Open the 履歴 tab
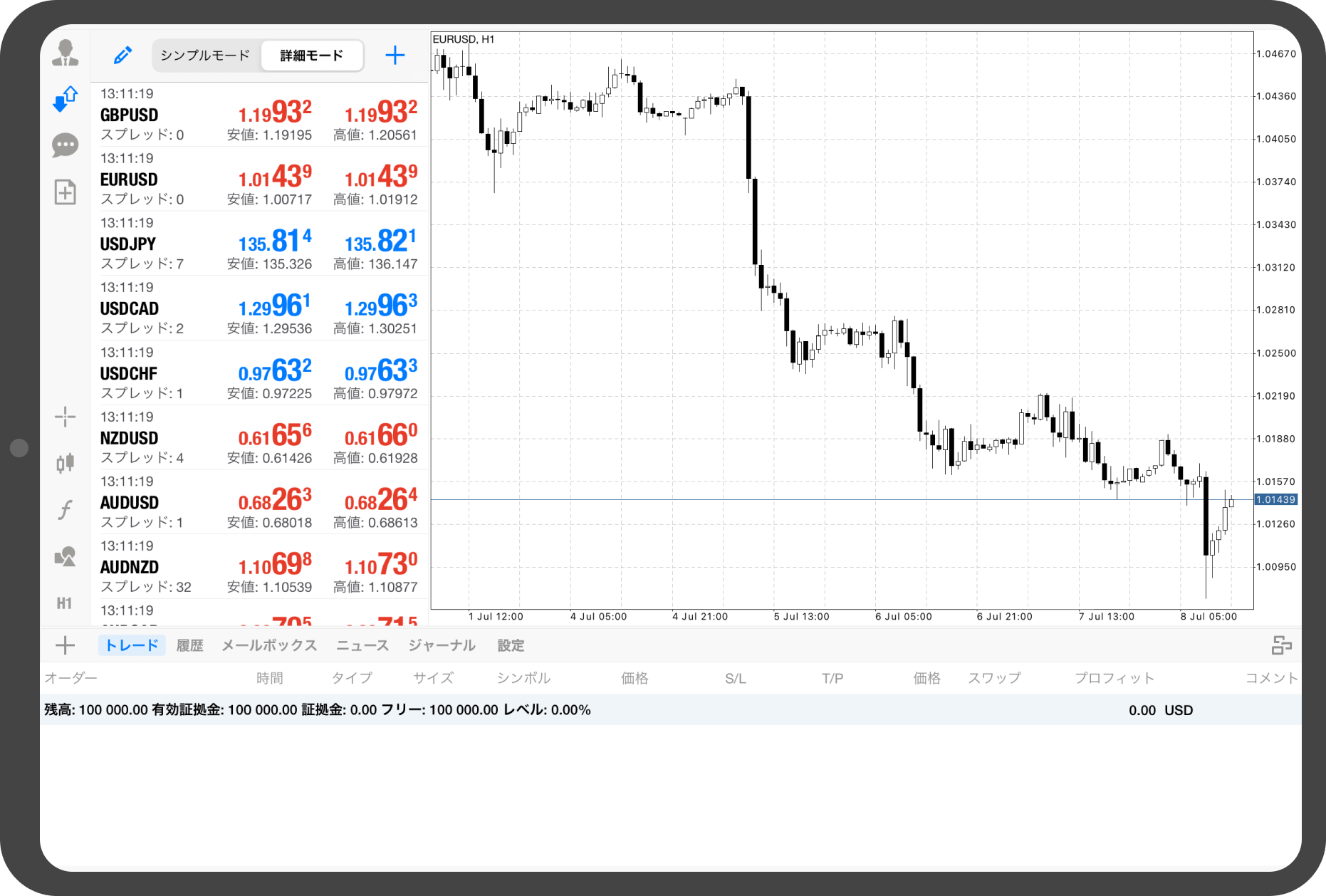1326x896 pixels. 189,645
